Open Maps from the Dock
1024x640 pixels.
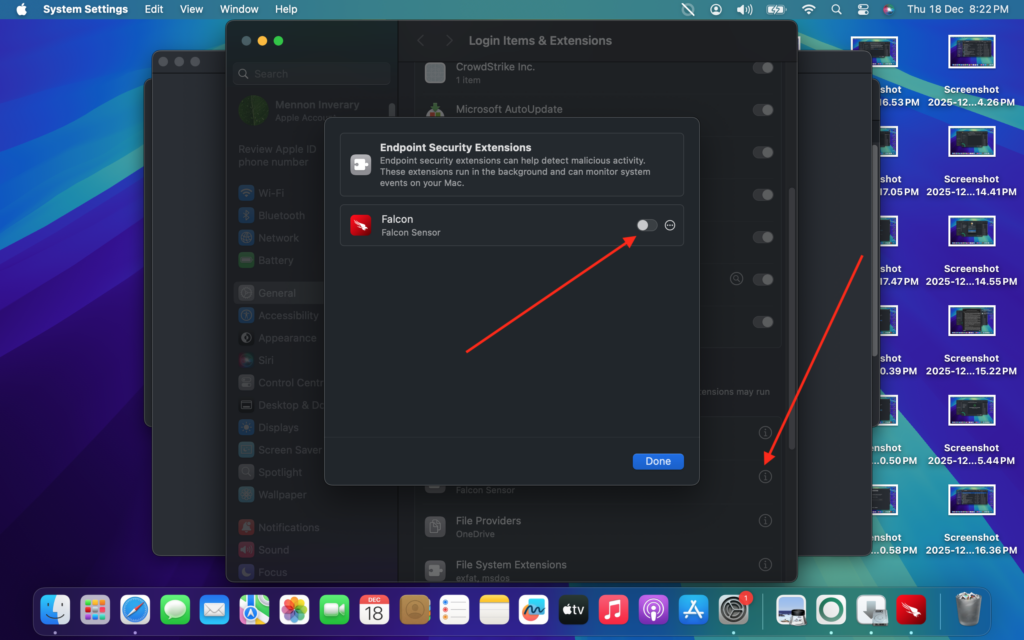click(x=255, y=610)
